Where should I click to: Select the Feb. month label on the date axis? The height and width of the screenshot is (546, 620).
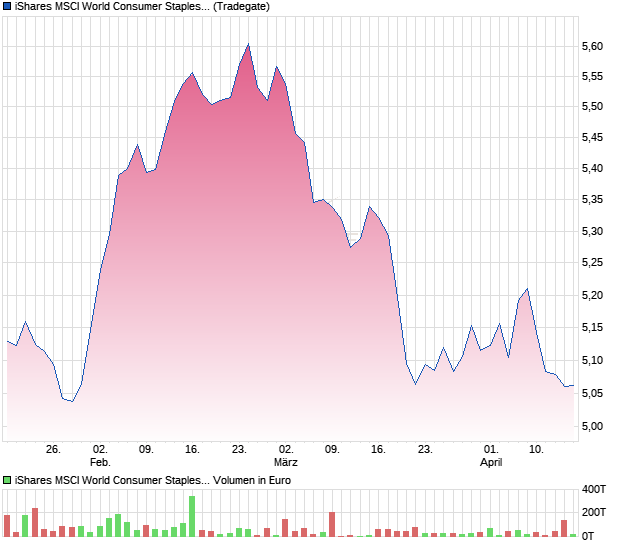(x=100, y=463)
